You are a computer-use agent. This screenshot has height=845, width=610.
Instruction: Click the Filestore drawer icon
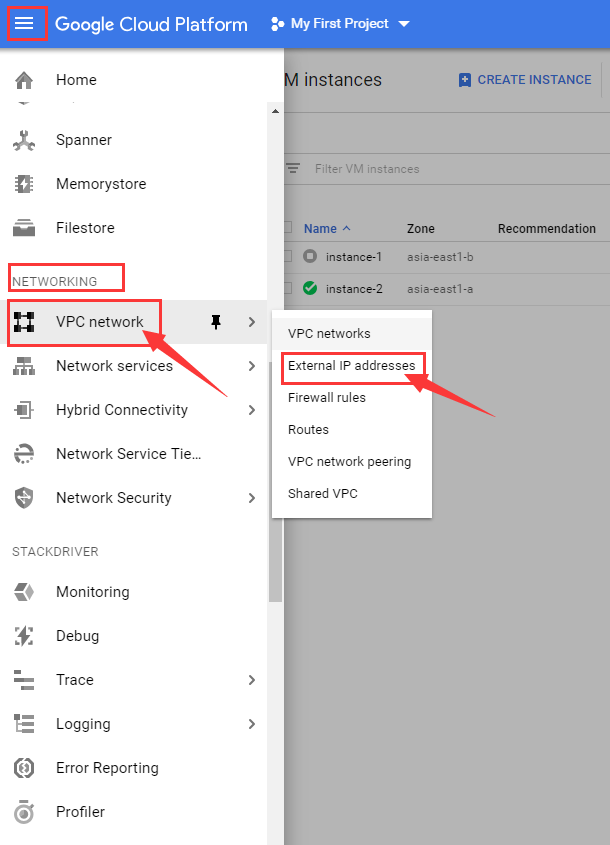click(24, 228)
